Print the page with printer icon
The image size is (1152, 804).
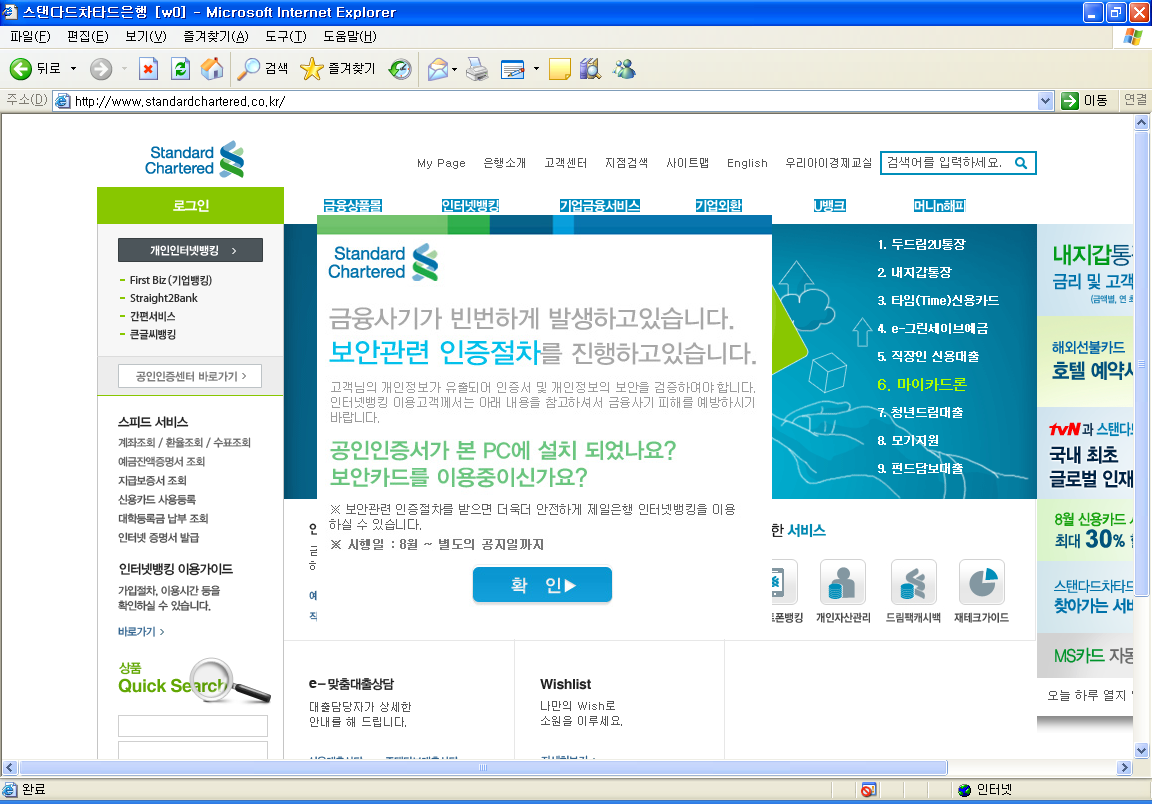point(477,69)
